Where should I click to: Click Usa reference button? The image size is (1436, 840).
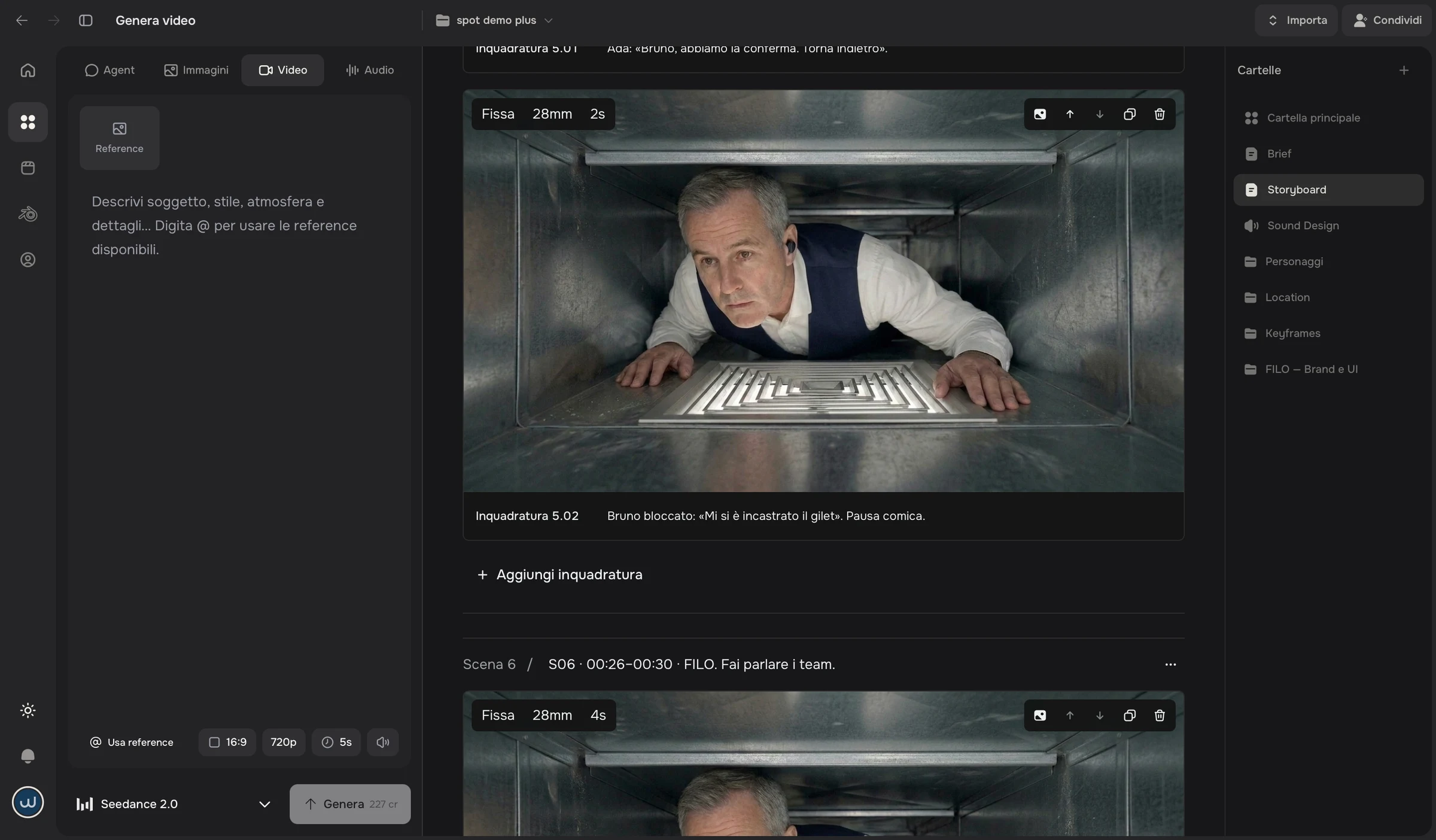132,742
